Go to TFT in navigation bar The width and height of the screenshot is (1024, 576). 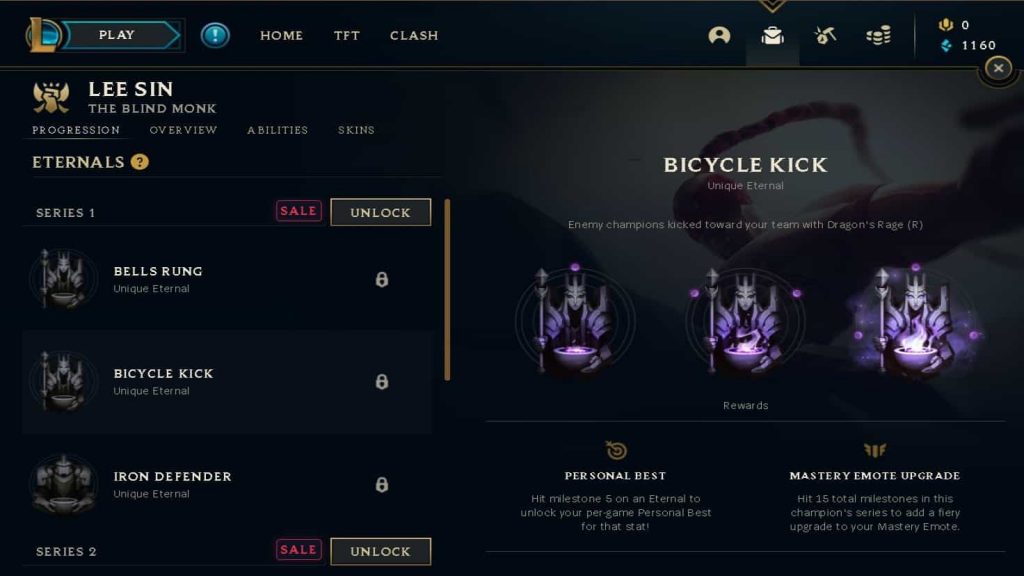tap(347, 36)
